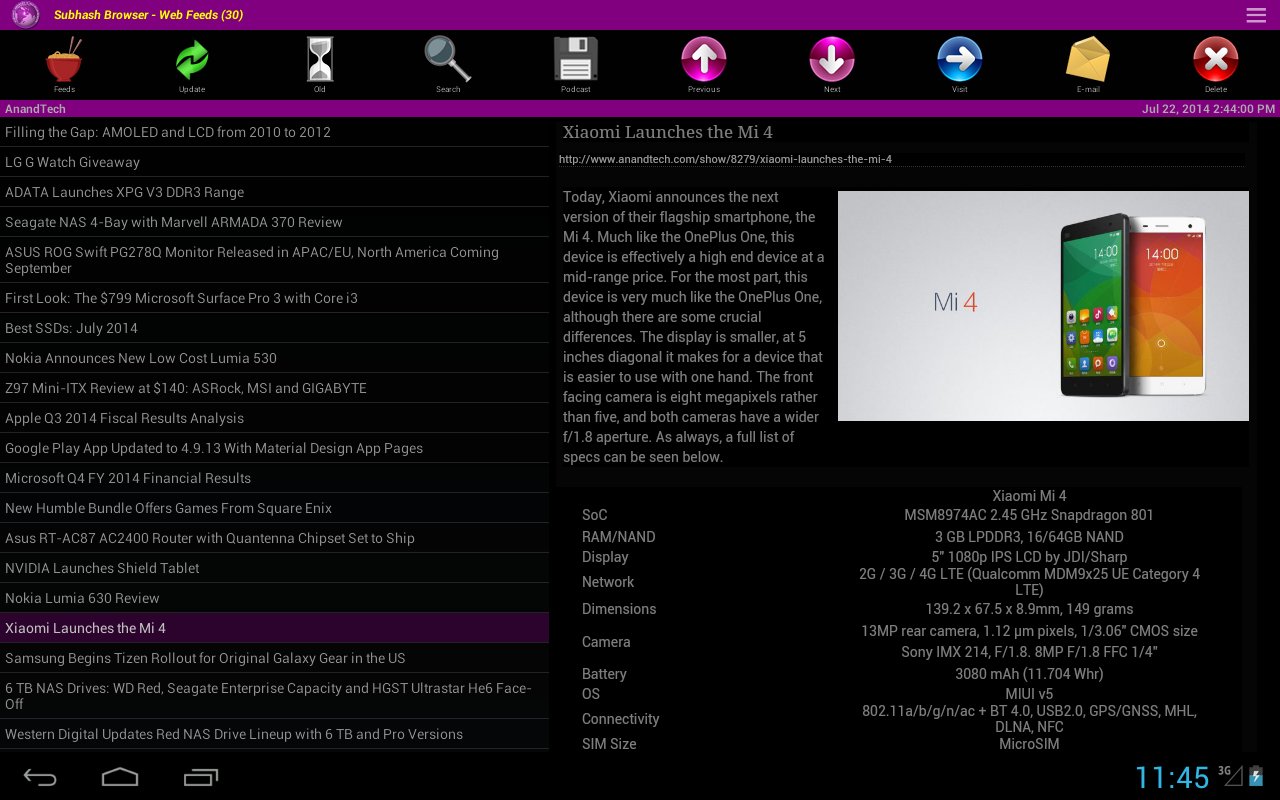
Task: Open 'Microsoft Q4 FY 2014 Financial Results'
Action: pyautogui.click(x=274, y=478)
